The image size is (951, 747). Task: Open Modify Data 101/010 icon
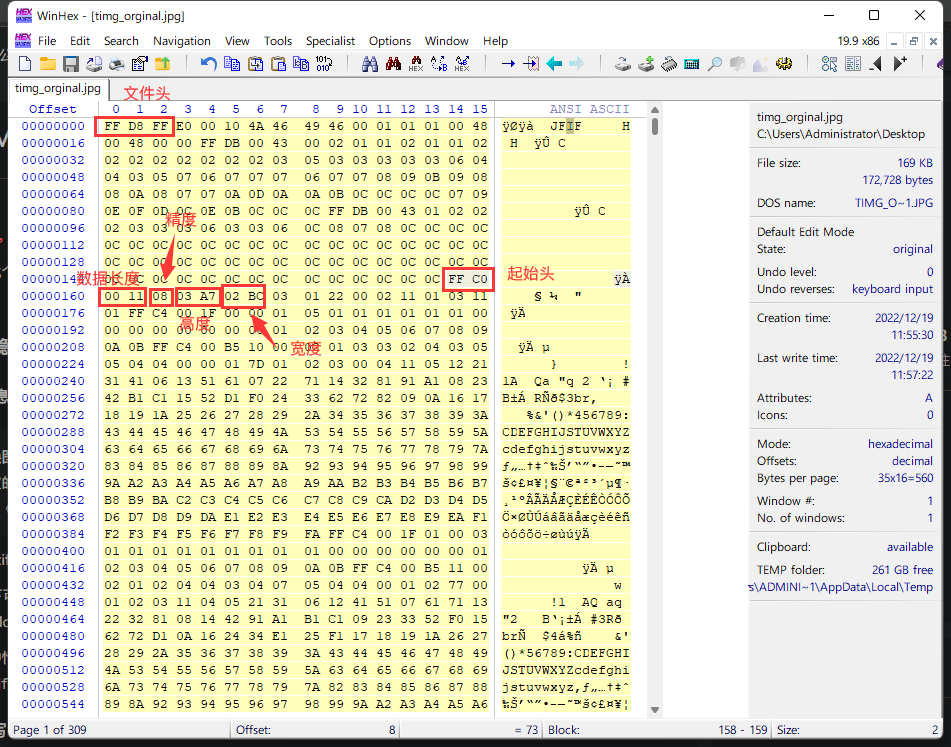click(x=324, y=63)
